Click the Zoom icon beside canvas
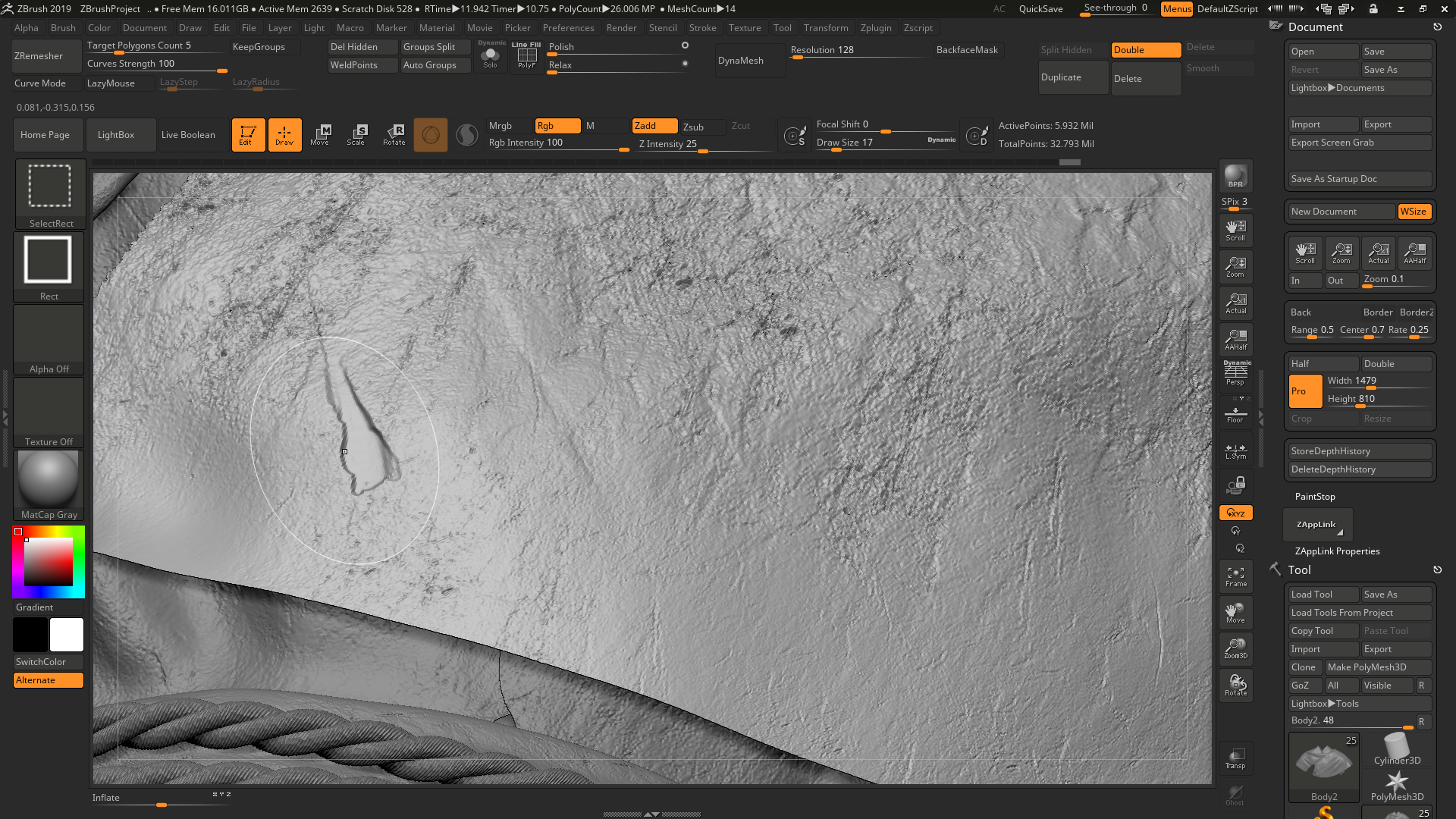This screenshot has height=819, width=1456. (1235, 266)
